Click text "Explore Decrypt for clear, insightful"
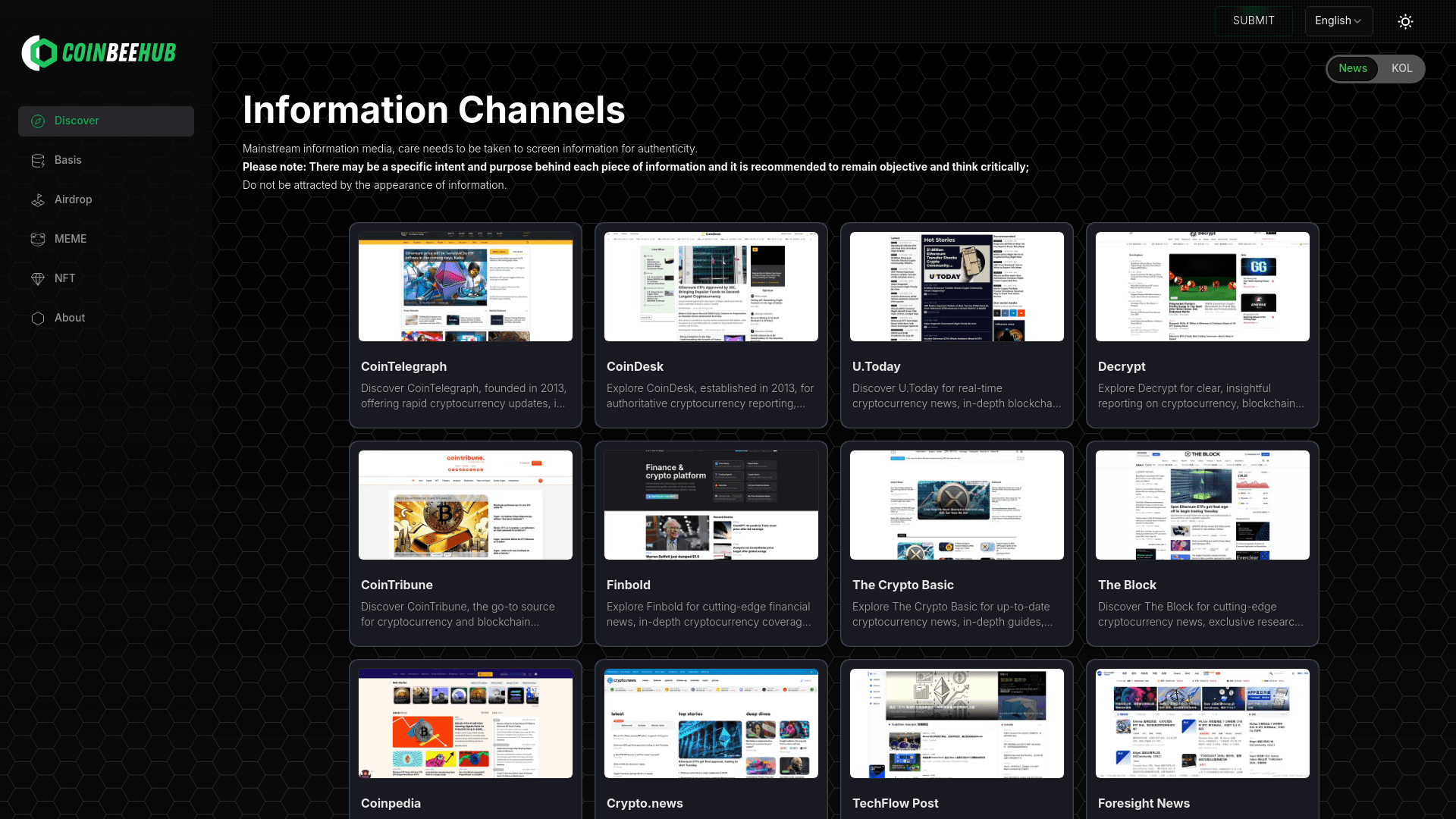The image size is (1456, 819). pyautogui.click(x=1185, y=388)
